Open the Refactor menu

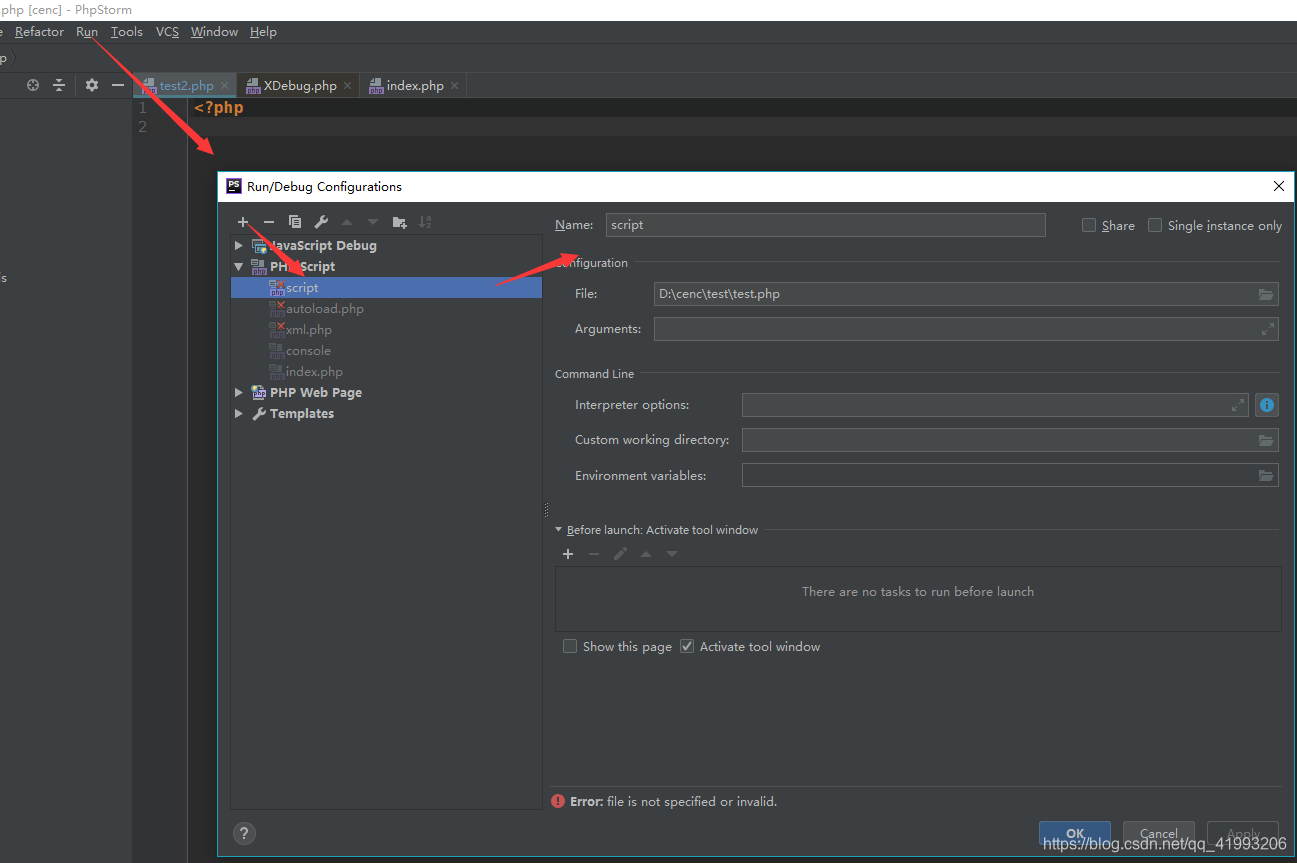(x=39, y=32)
